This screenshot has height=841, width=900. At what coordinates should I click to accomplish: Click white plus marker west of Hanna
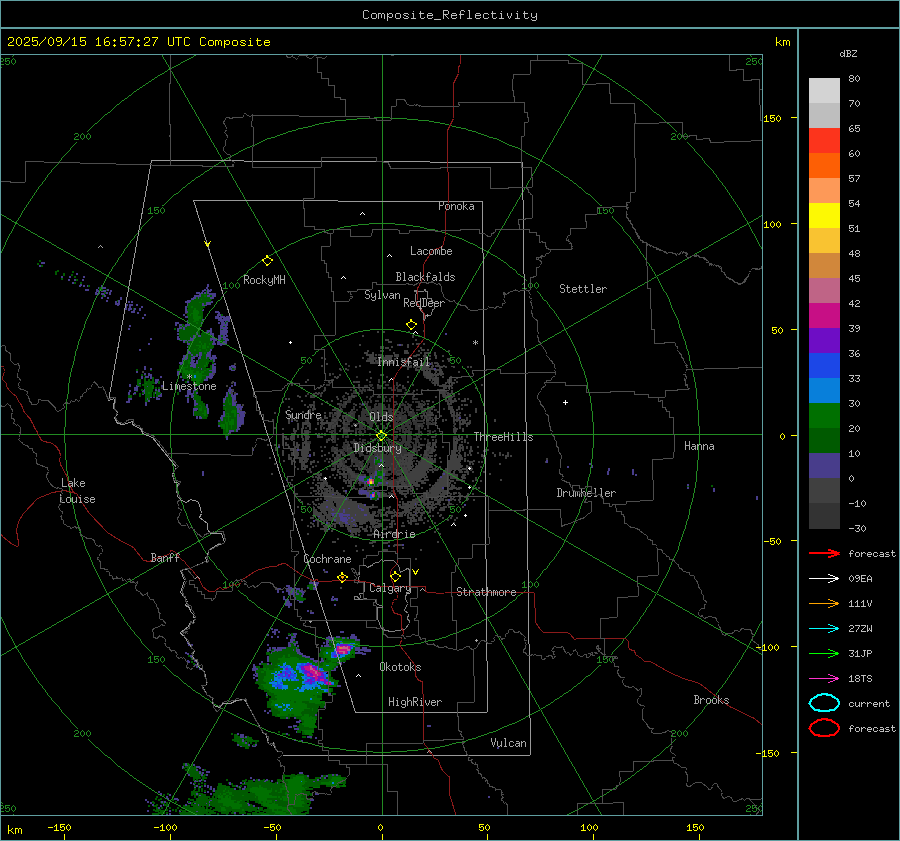[565, 402]
